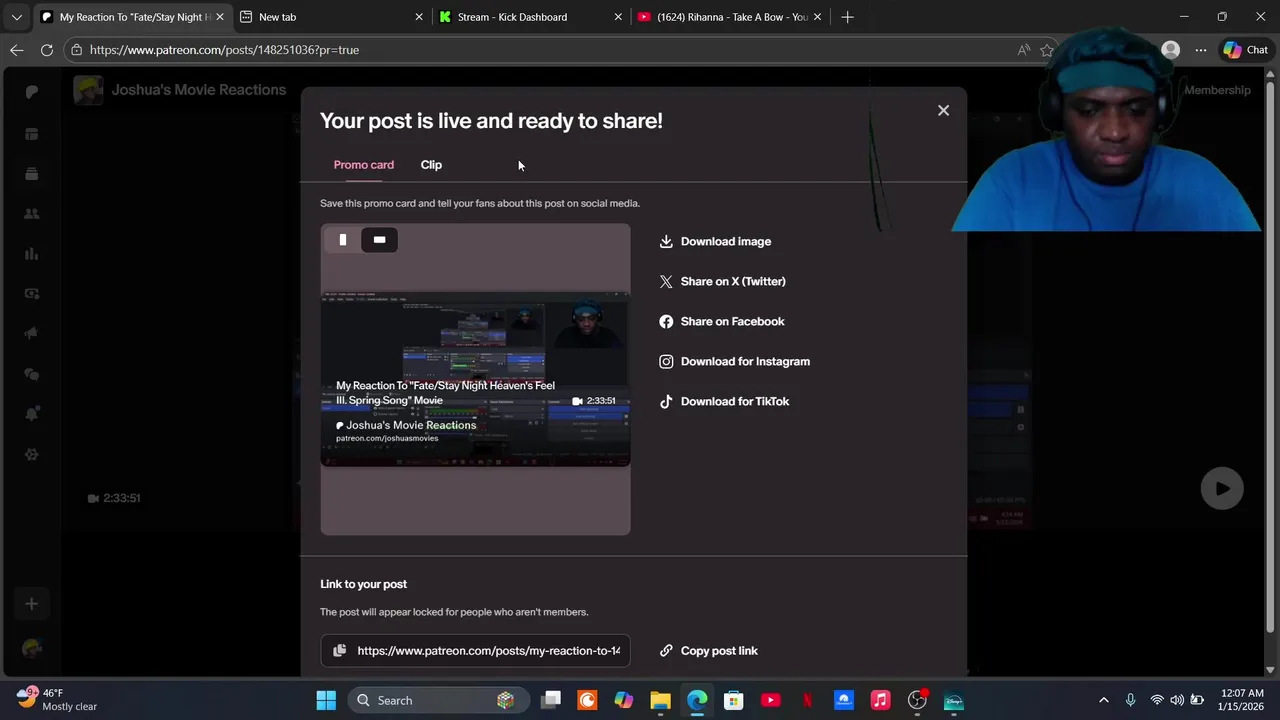Screen dimensions: 1280x720
Task: Click the play button on the background video
Action: click(x=1222, y=489)
